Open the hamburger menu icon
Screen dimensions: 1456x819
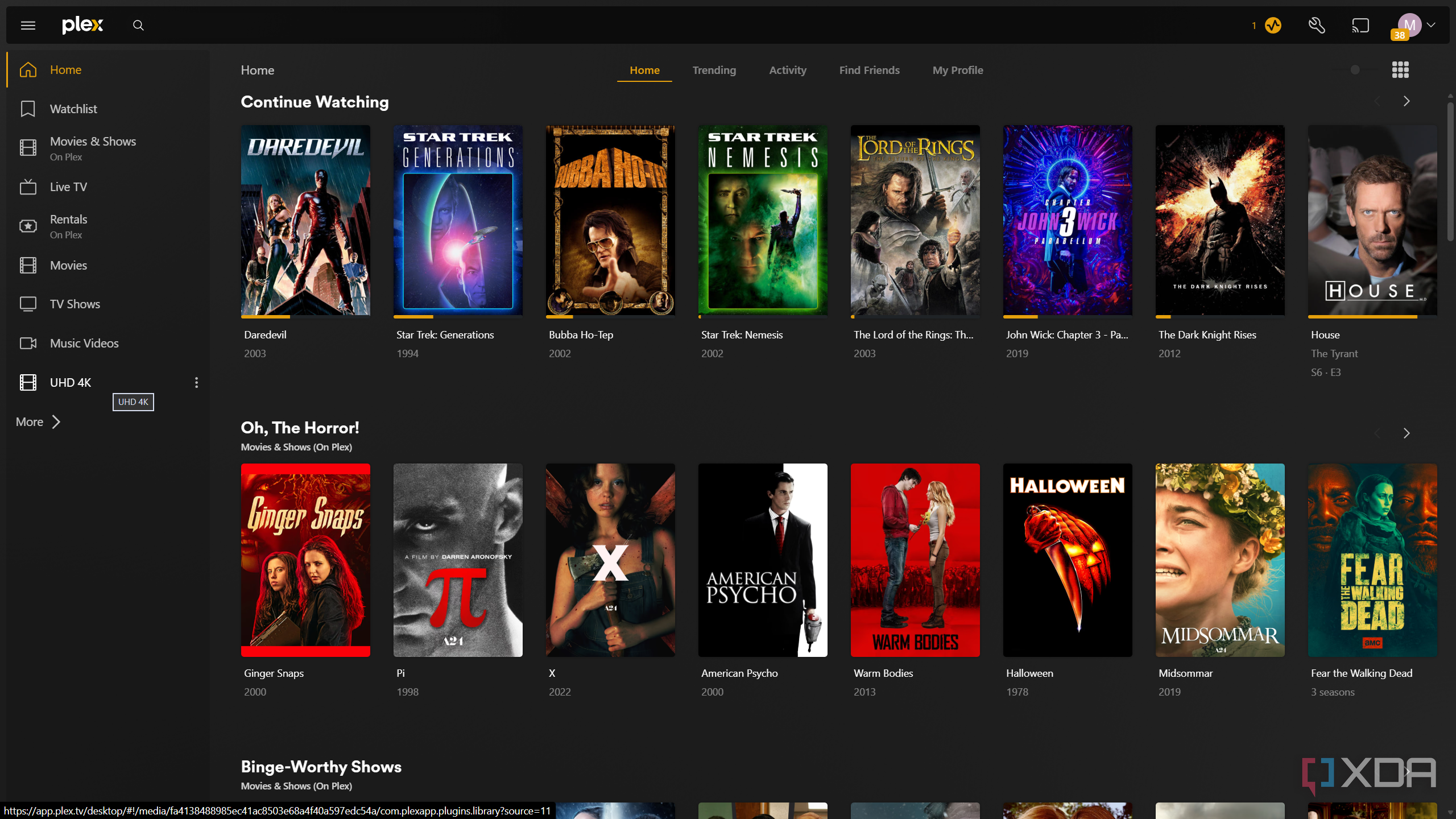pos(28,25)
